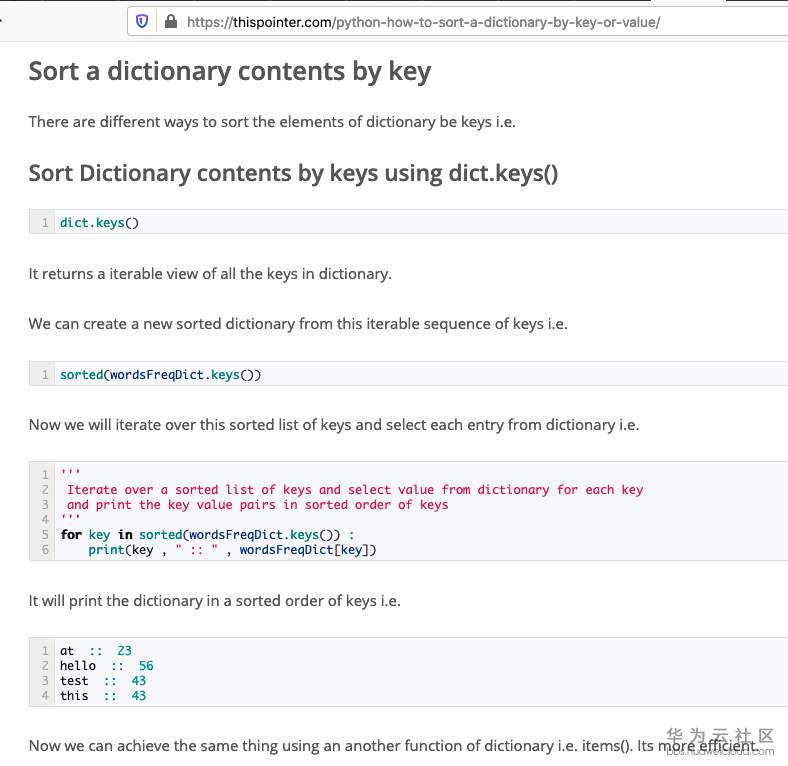788x766 pixels.
Task: Click the sentence "It returns a iterable view"
Action: pyautogui.click(x=210, y=274)
